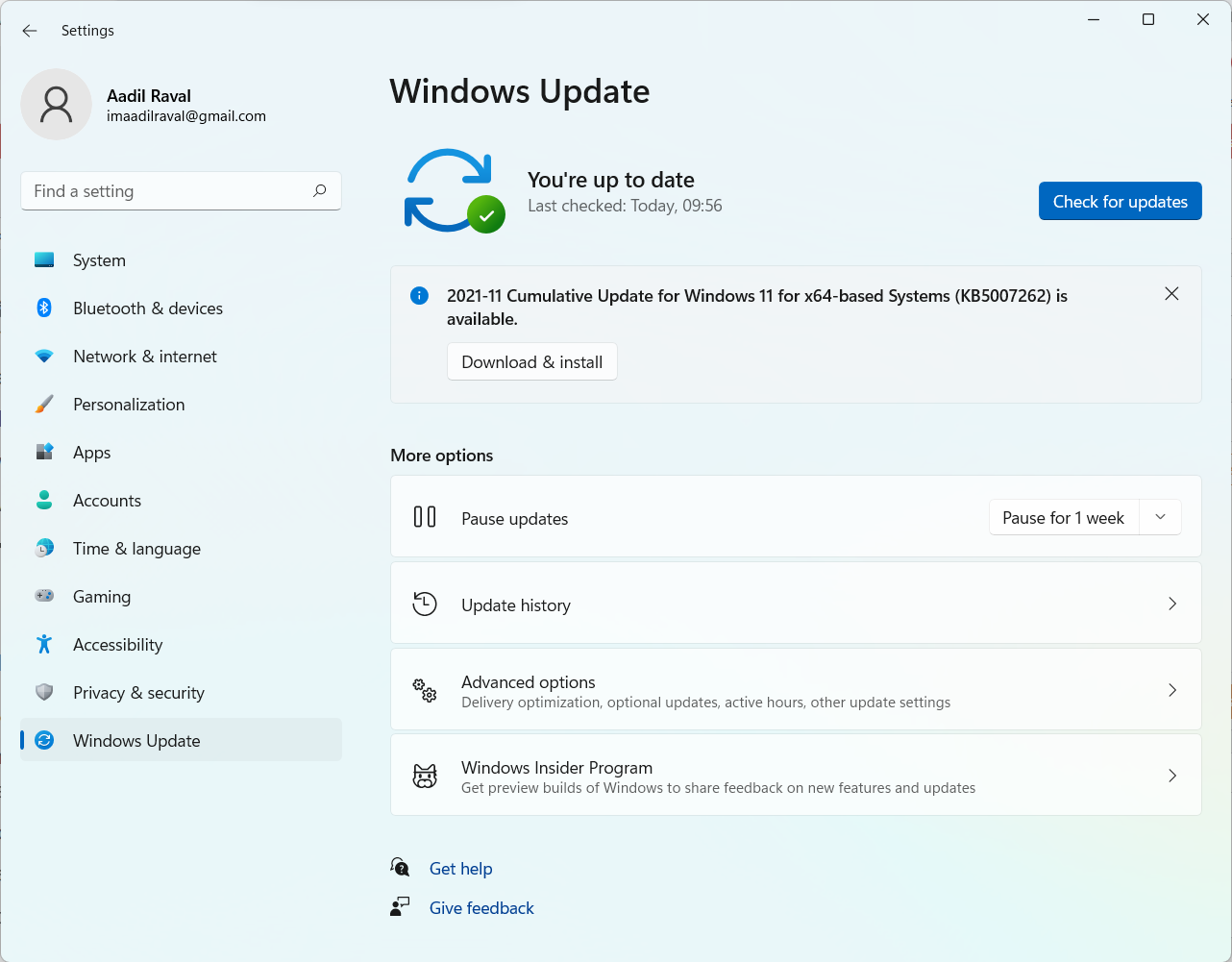Image resolution: width=1232 pixels, height=962 pixels.
Task: Click the Privacy & security shield icon
Action: 44,692
